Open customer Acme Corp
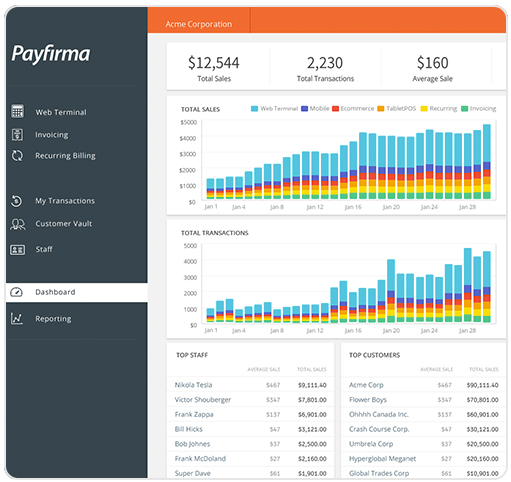The height and width of the screenshot is (482, 511). click(x=366, y=385)
